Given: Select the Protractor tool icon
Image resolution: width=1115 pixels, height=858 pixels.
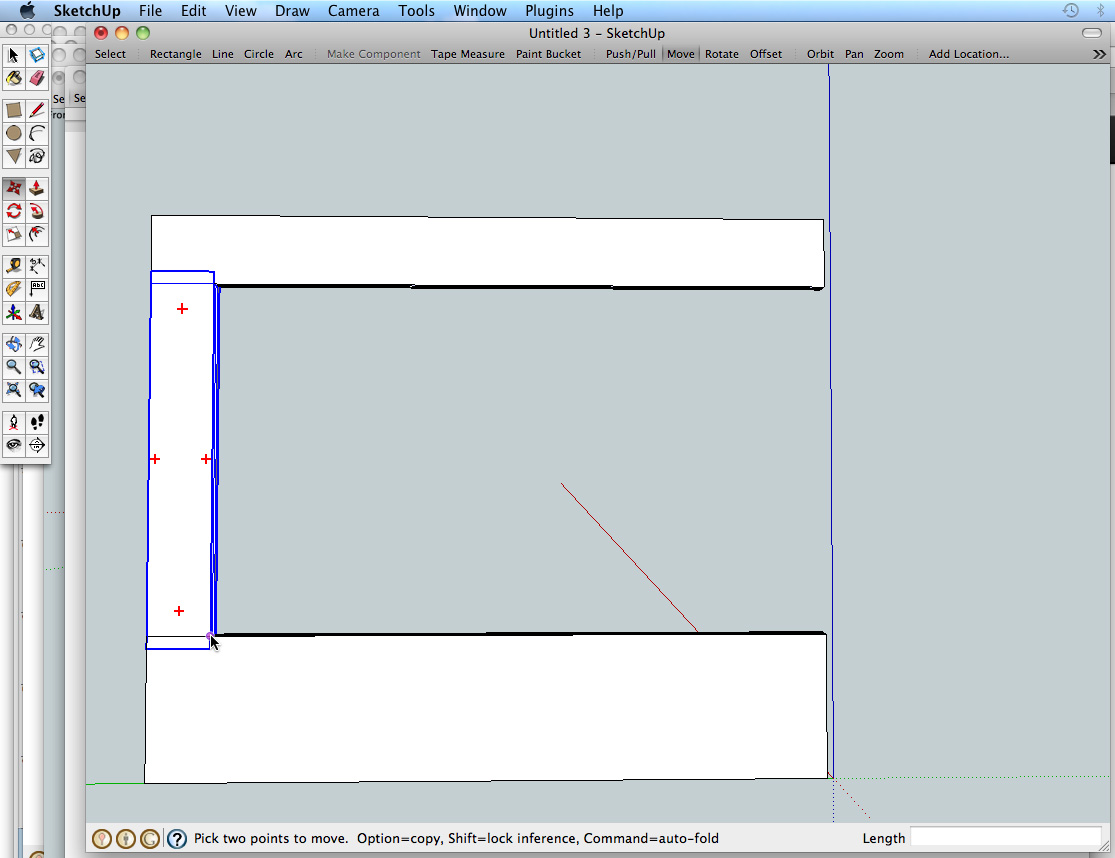Looking at the screenshot, I should (14, 289).
